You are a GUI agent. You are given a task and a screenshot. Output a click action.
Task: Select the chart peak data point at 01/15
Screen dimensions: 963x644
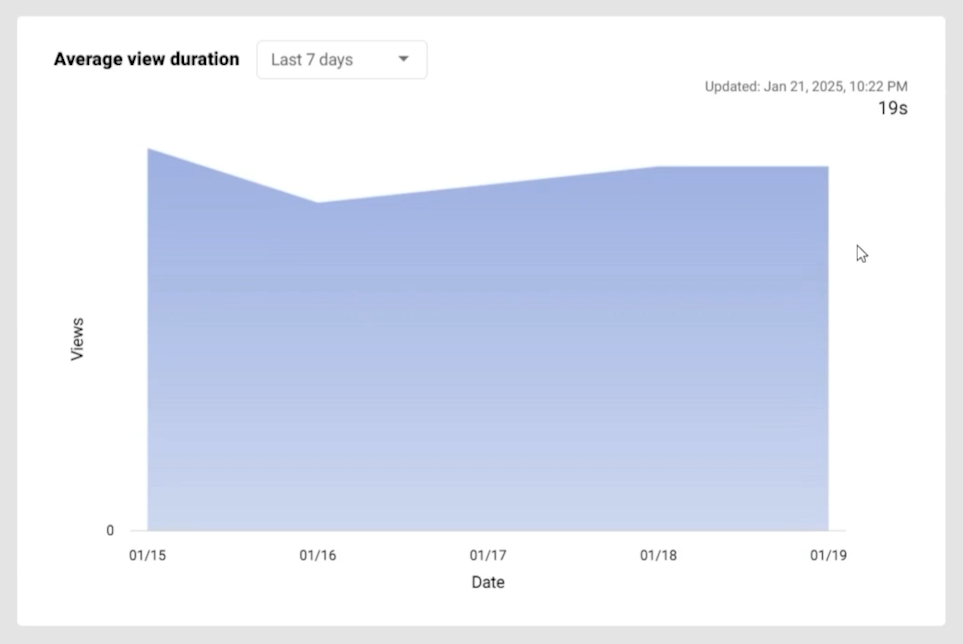coord(148,149)
